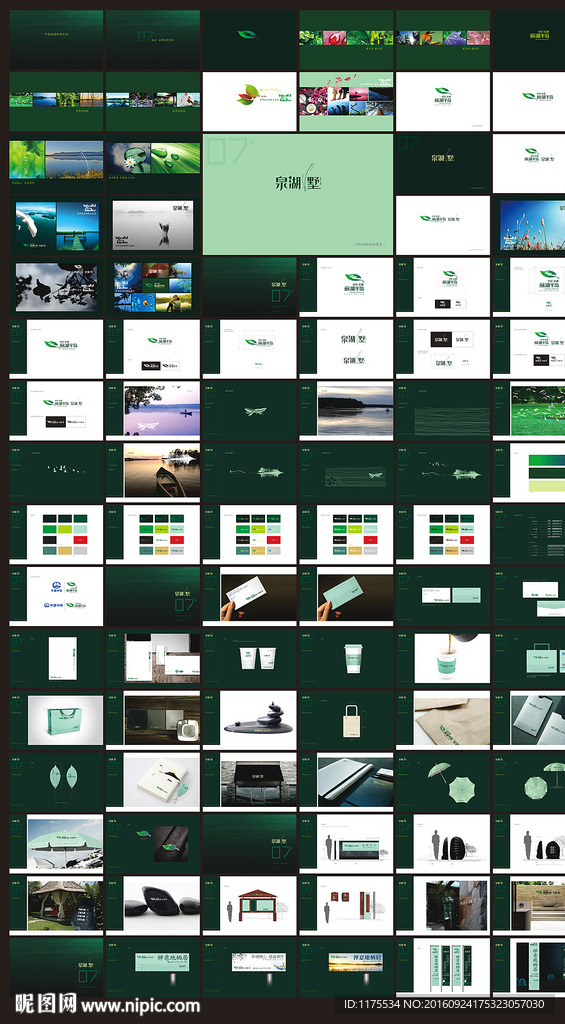Open the green gradient color bars slide
The width and height of the screenshot is (565, 1024).
tap(528, 472)
